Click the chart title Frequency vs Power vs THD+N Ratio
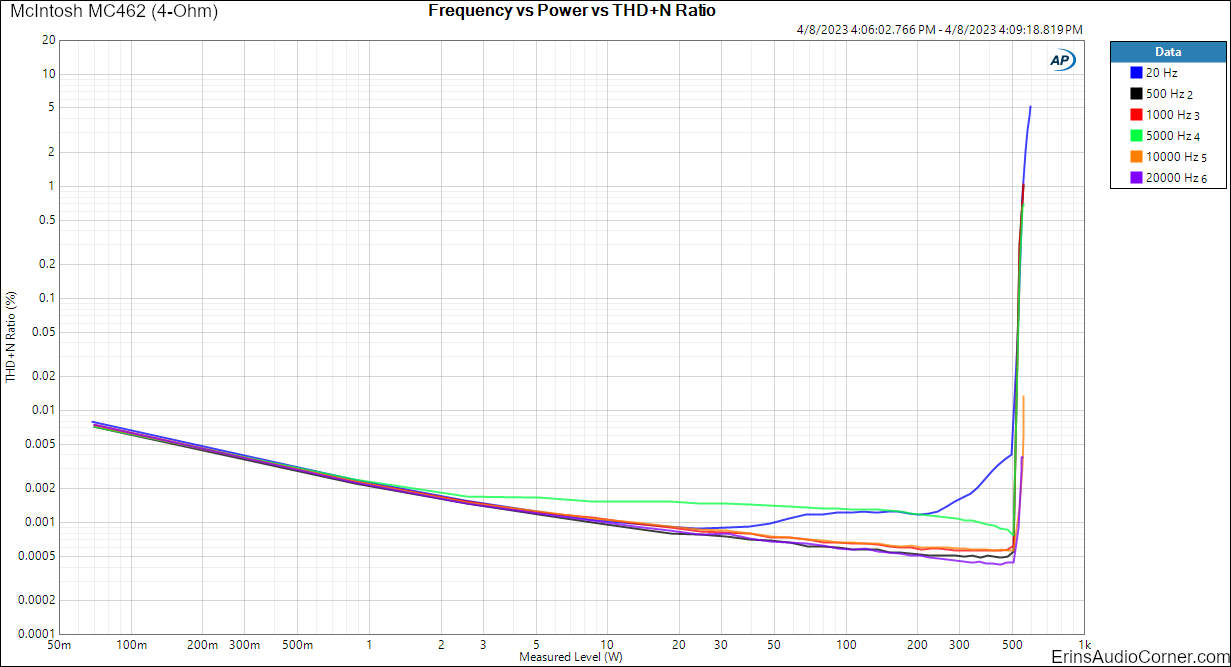Image resolution: width=1231 pixels, height=667 pixels. tap(571, 11)
